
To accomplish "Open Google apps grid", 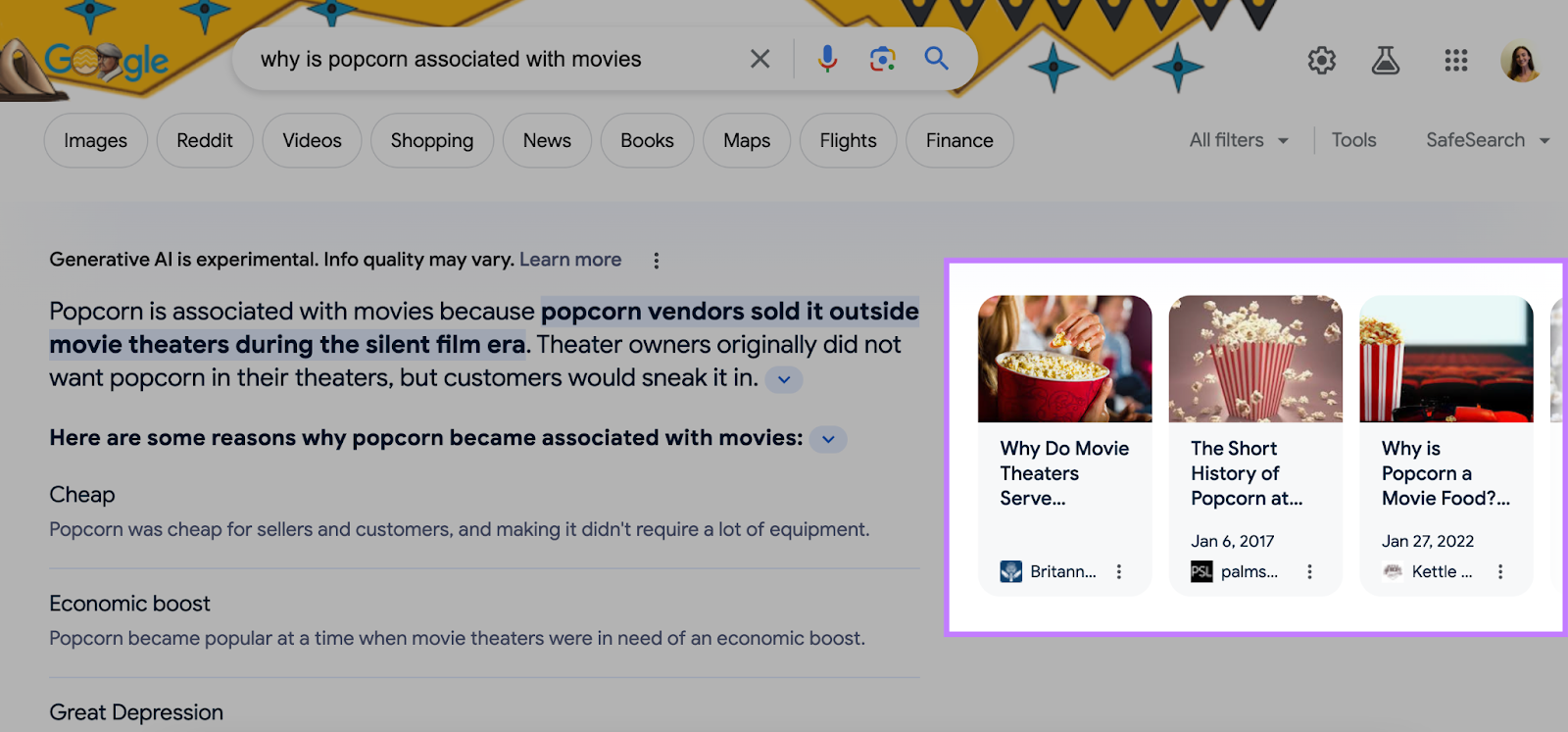I will click(1455, 61).
